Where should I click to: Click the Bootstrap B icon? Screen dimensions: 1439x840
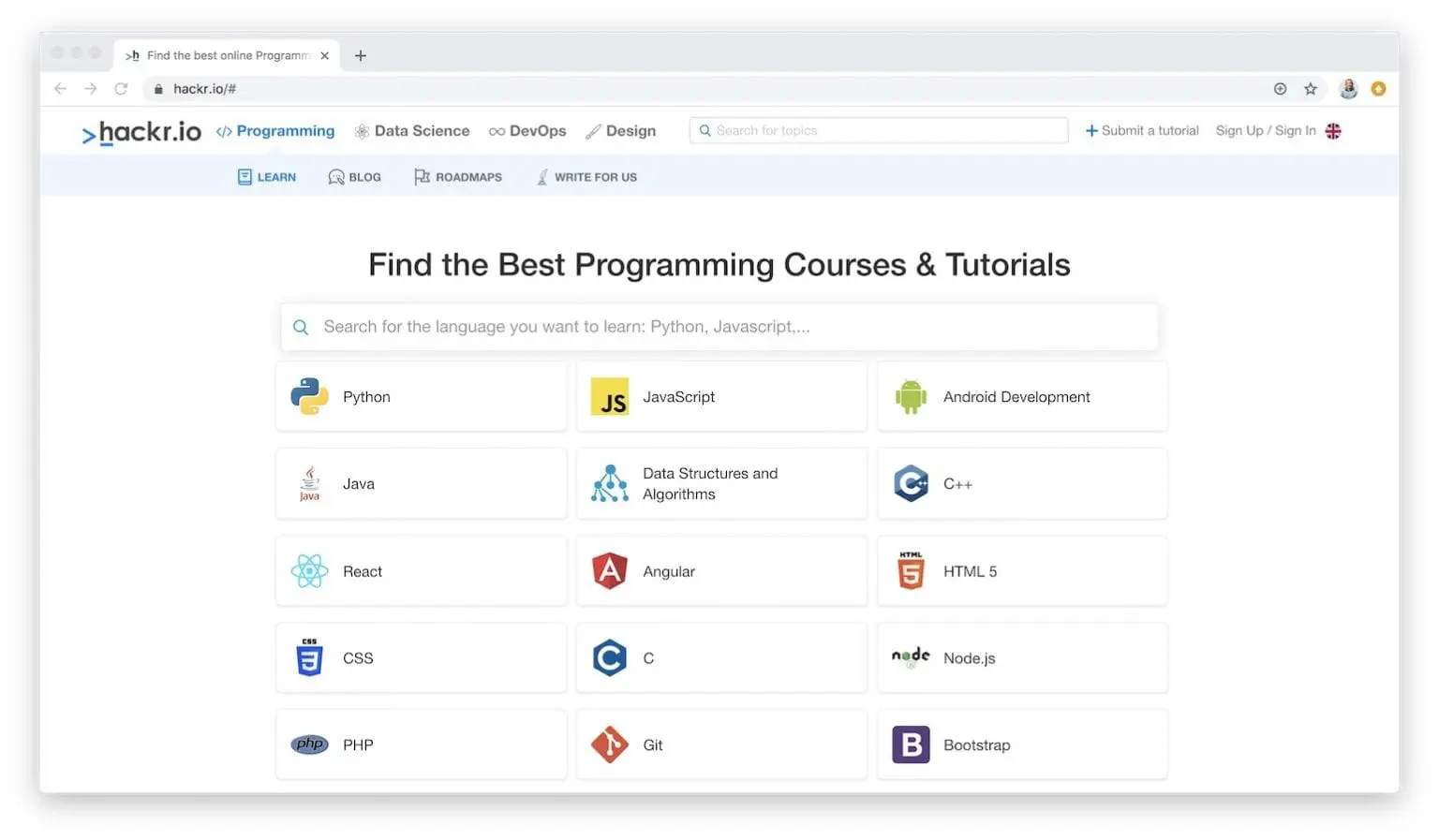click(x=910, y=744)
